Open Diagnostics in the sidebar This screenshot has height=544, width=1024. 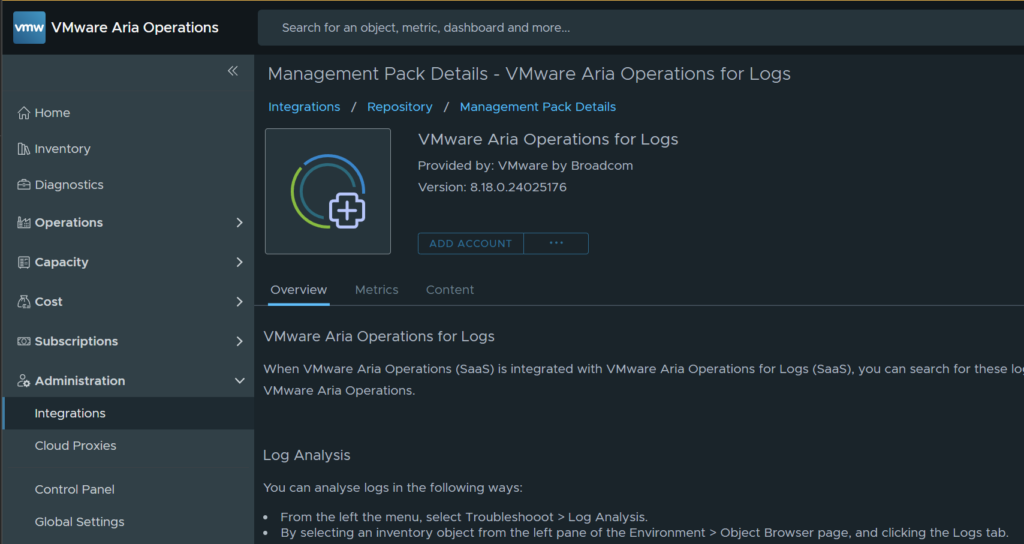[69, 185]
